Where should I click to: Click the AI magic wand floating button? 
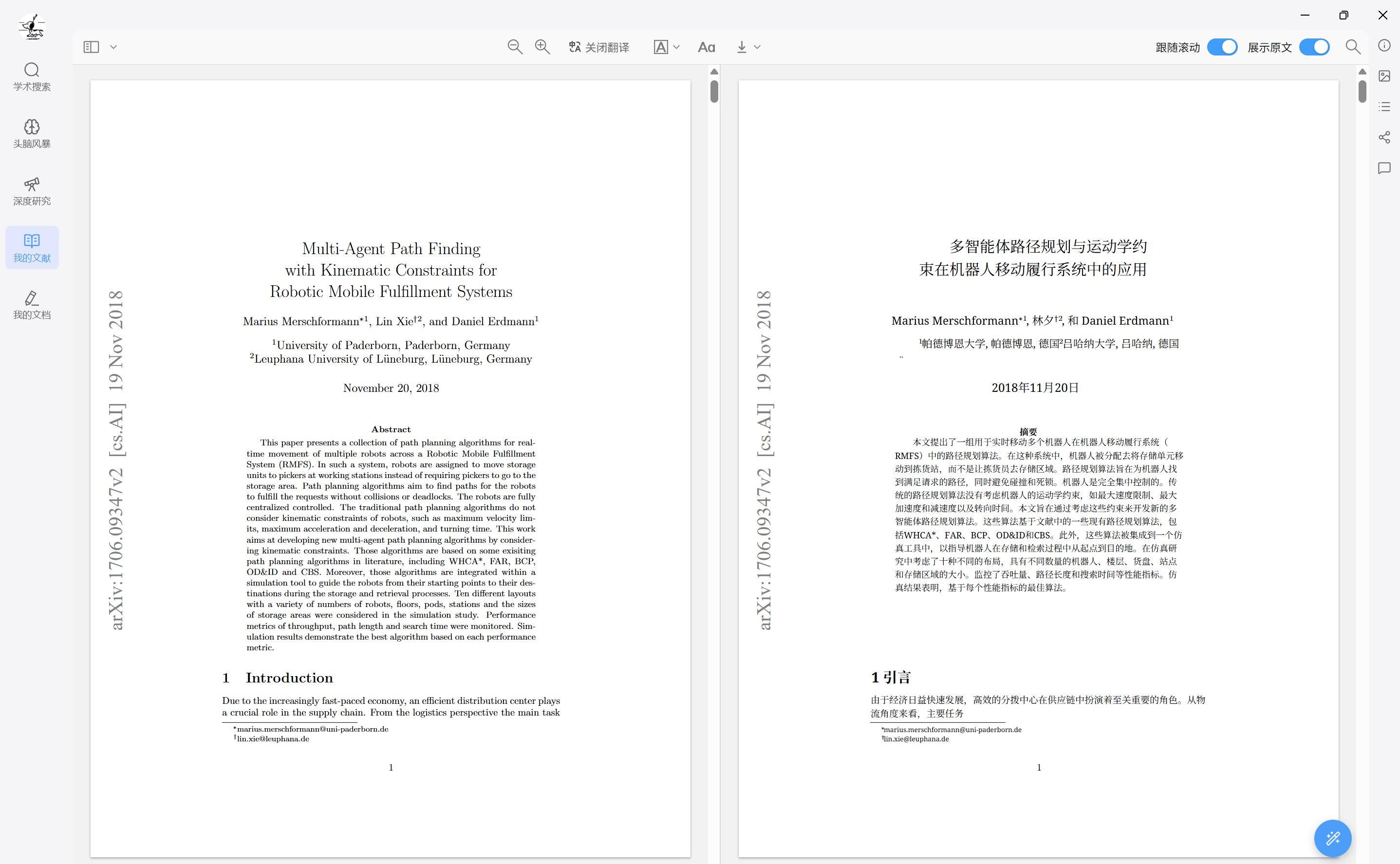(1332, 838)
